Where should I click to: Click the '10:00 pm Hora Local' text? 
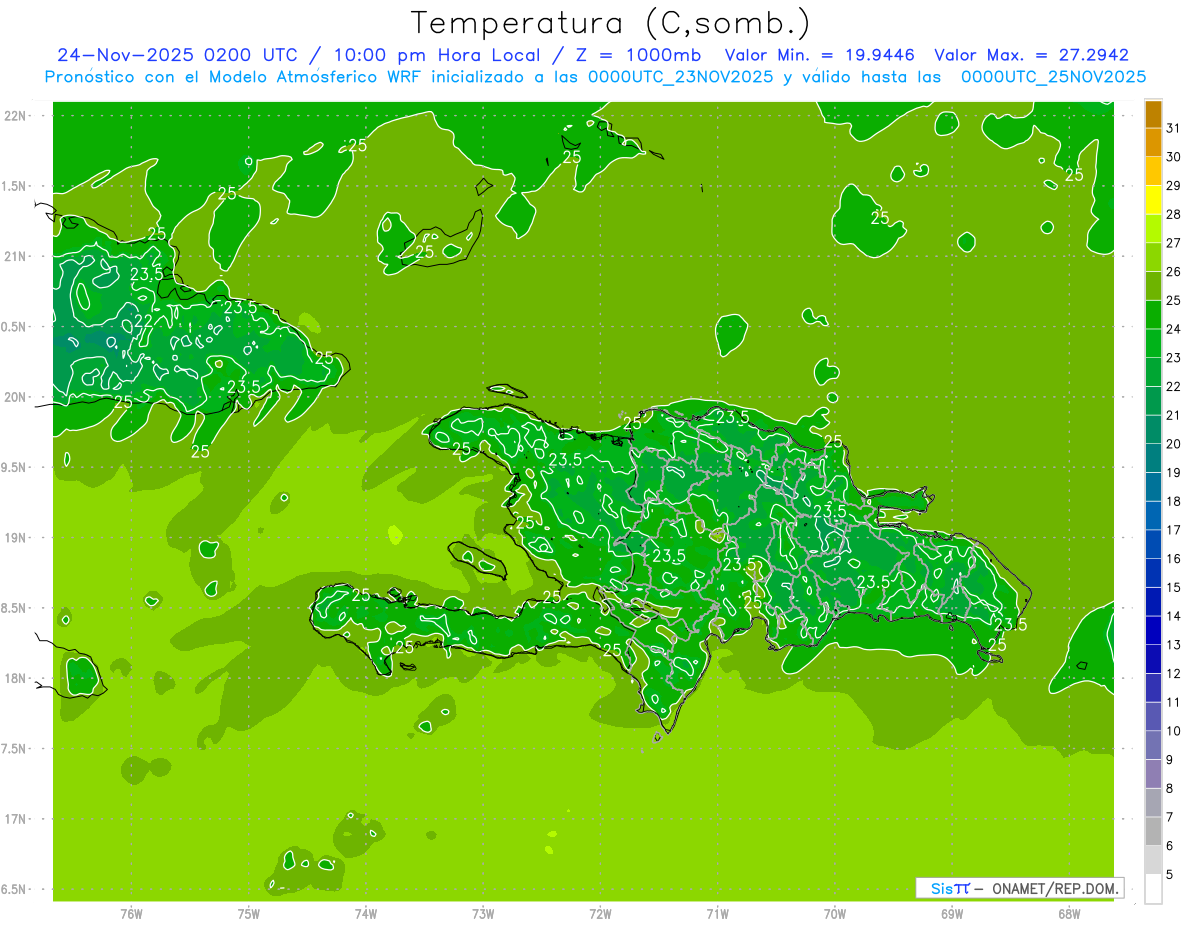click(x=436, y=55)
